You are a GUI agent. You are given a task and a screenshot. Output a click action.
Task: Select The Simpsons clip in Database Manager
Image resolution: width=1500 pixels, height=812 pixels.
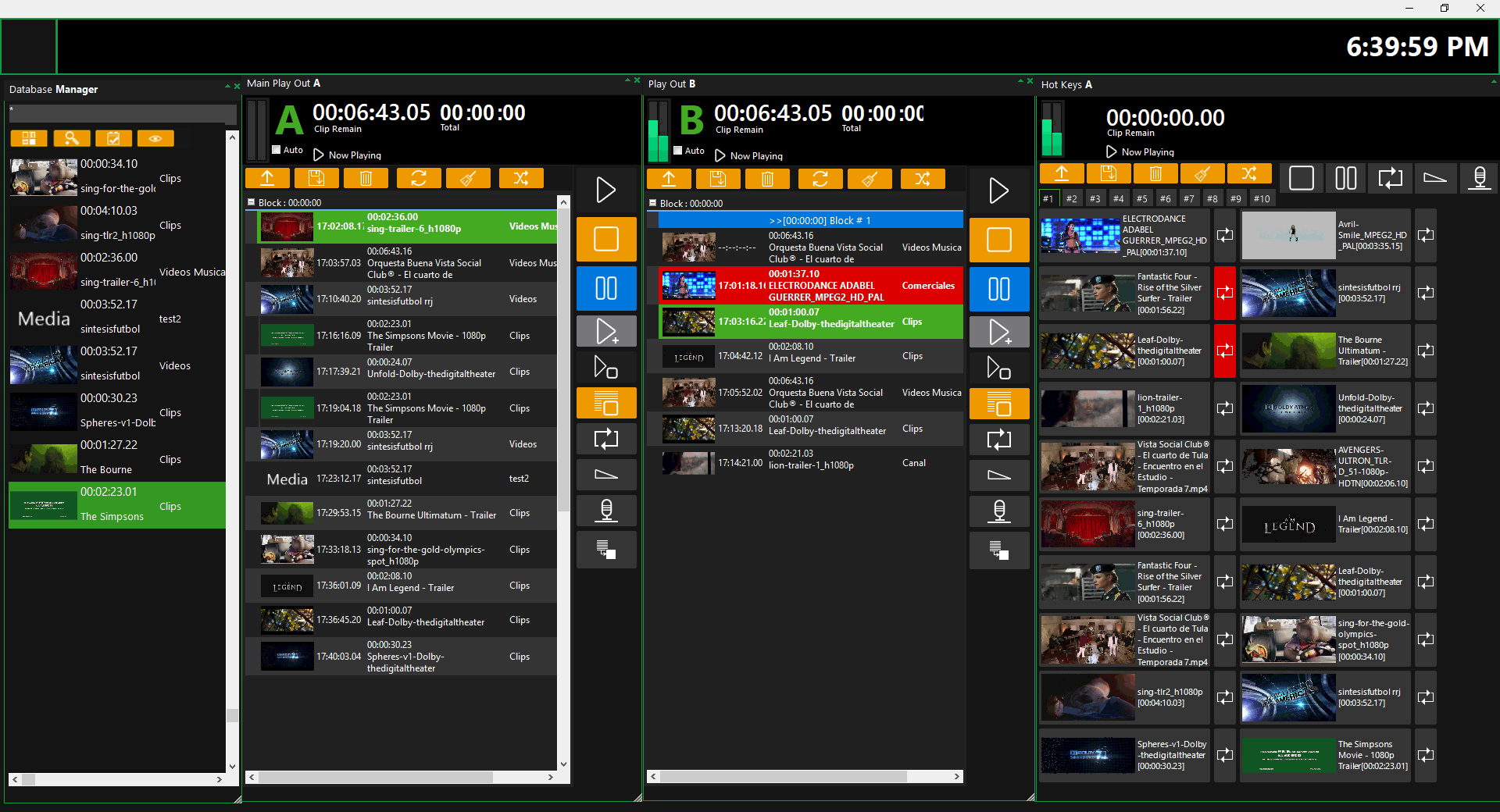(x=117, y=505)
